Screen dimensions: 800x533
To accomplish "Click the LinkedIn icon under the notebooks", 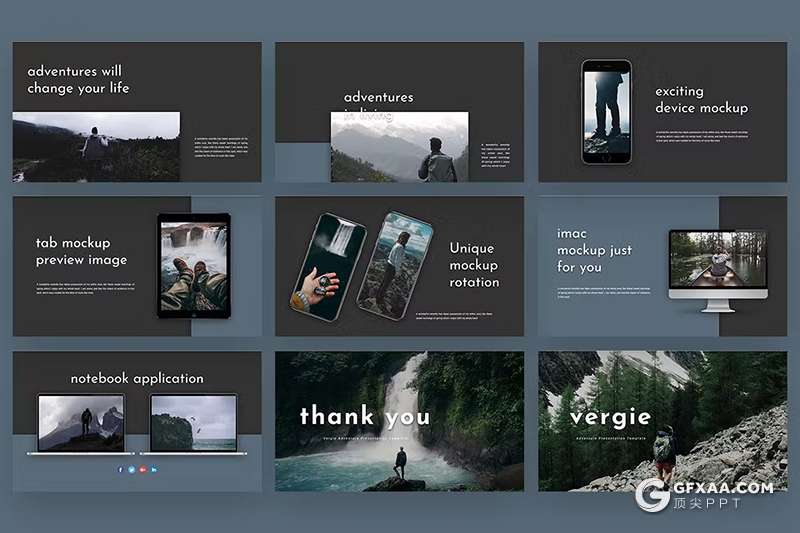I will click(x=154, y=469).
